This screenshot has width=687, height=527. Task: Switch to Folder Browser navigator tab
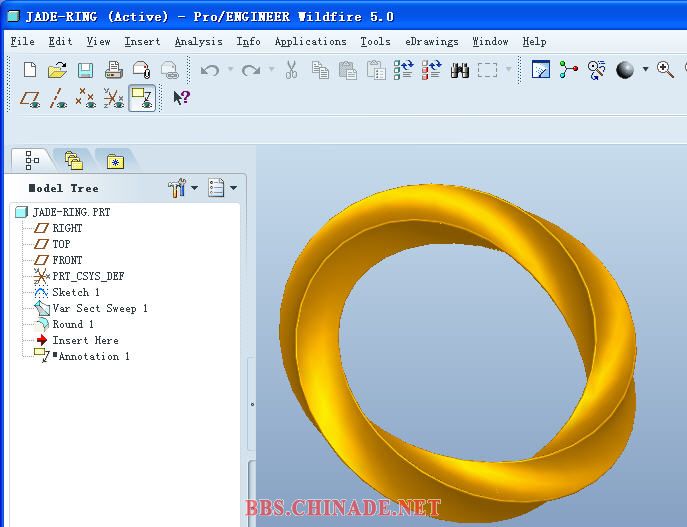tap(74, 160)
